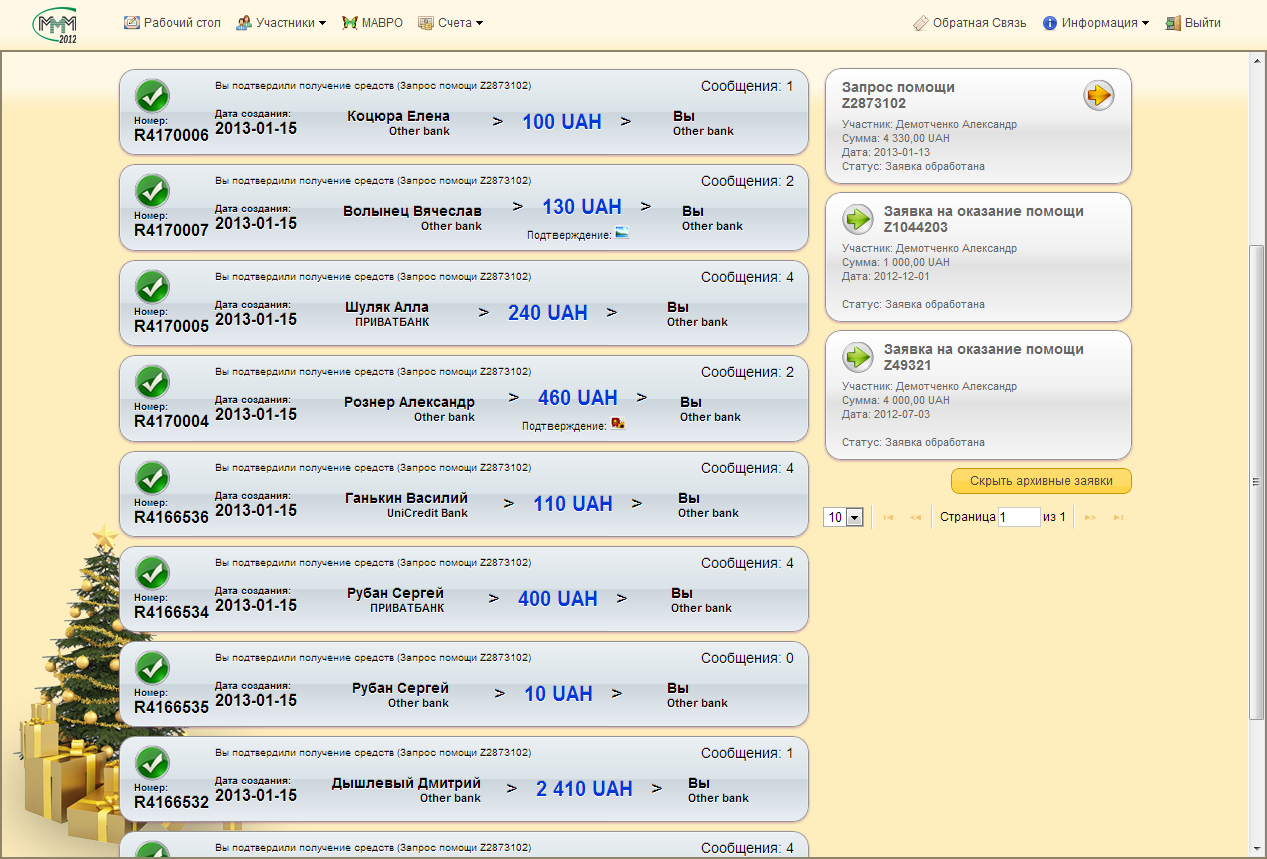Open messages for order R4170005
The height and width of the screenshot is (859, 1267).
(747, 277)
